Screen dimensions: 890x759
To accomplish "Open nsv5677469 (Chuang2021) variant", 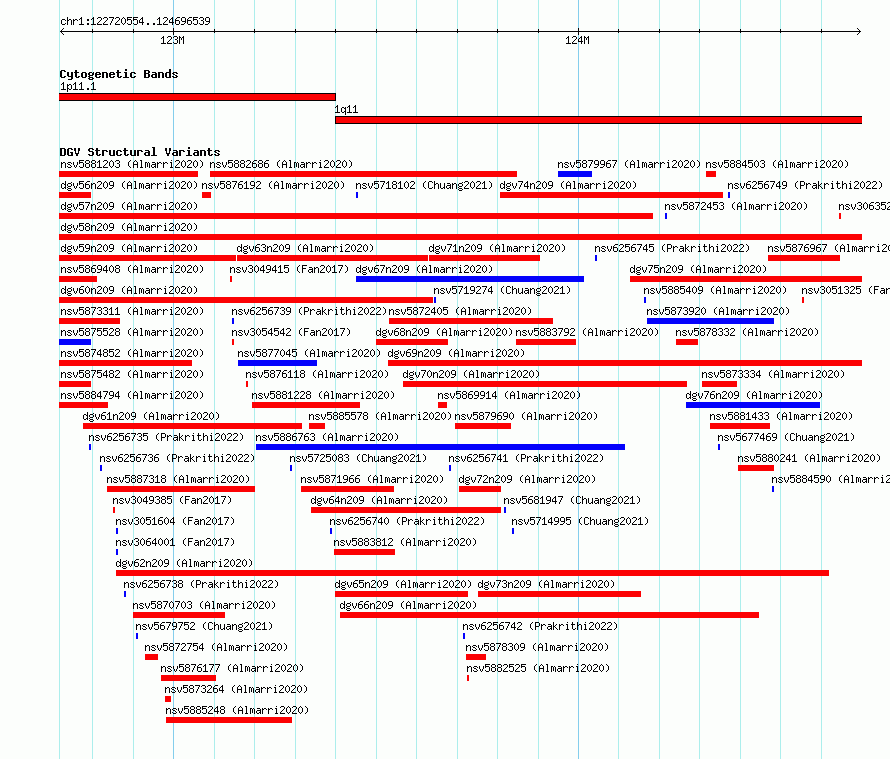I will click(x=719, y=447).
